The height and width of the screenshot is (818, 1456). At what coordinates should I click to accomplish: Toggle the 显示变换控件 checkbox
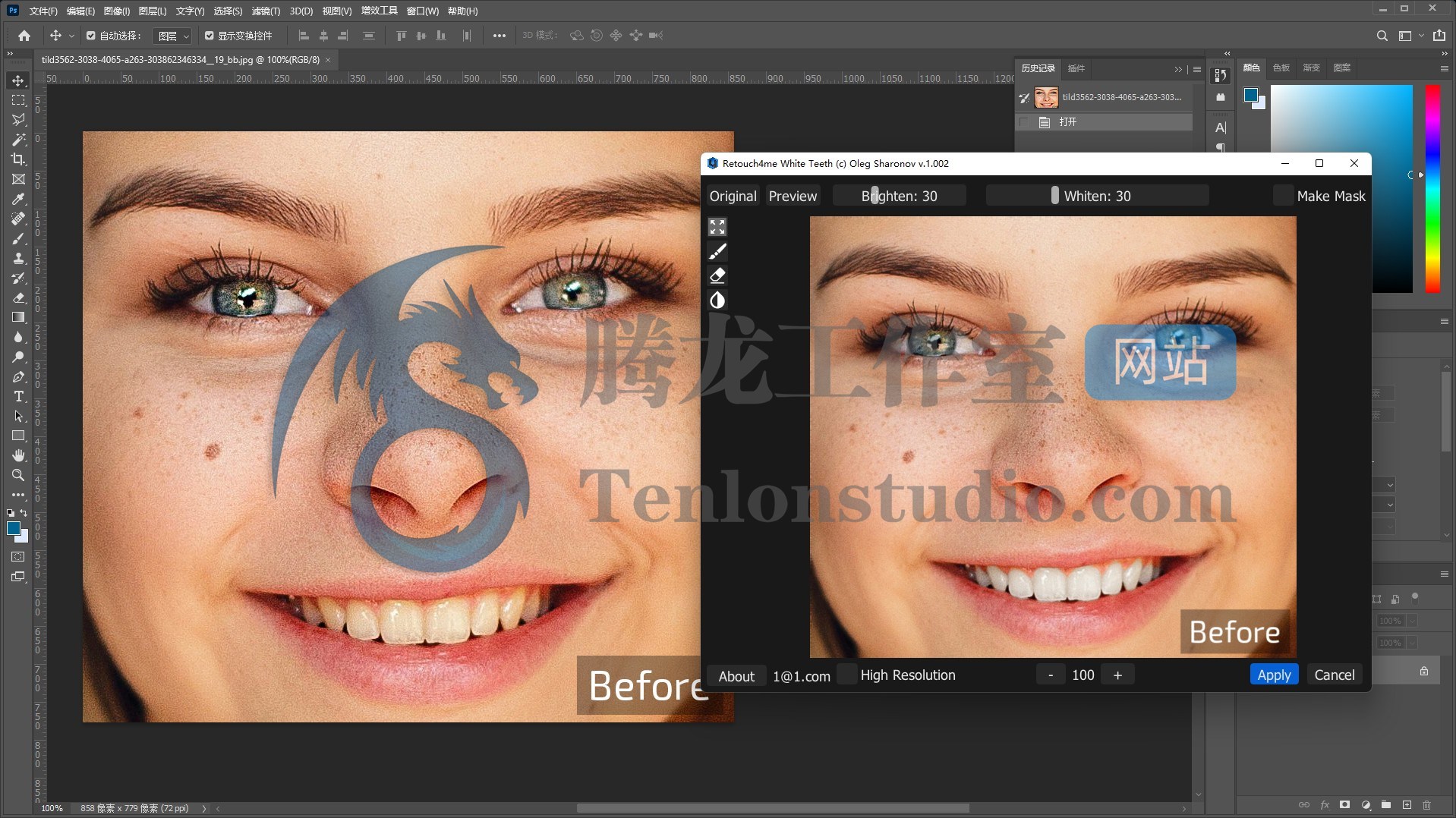pos(210,36)
